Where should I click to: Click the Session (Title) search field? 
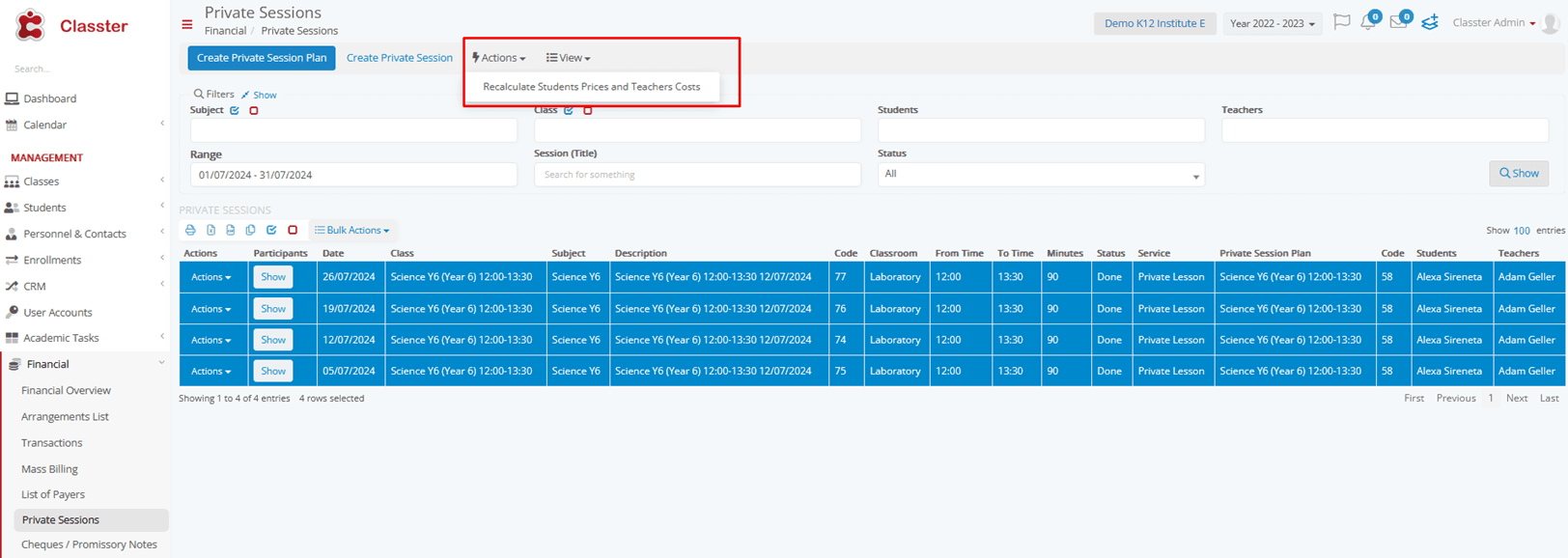click(697, 175)
